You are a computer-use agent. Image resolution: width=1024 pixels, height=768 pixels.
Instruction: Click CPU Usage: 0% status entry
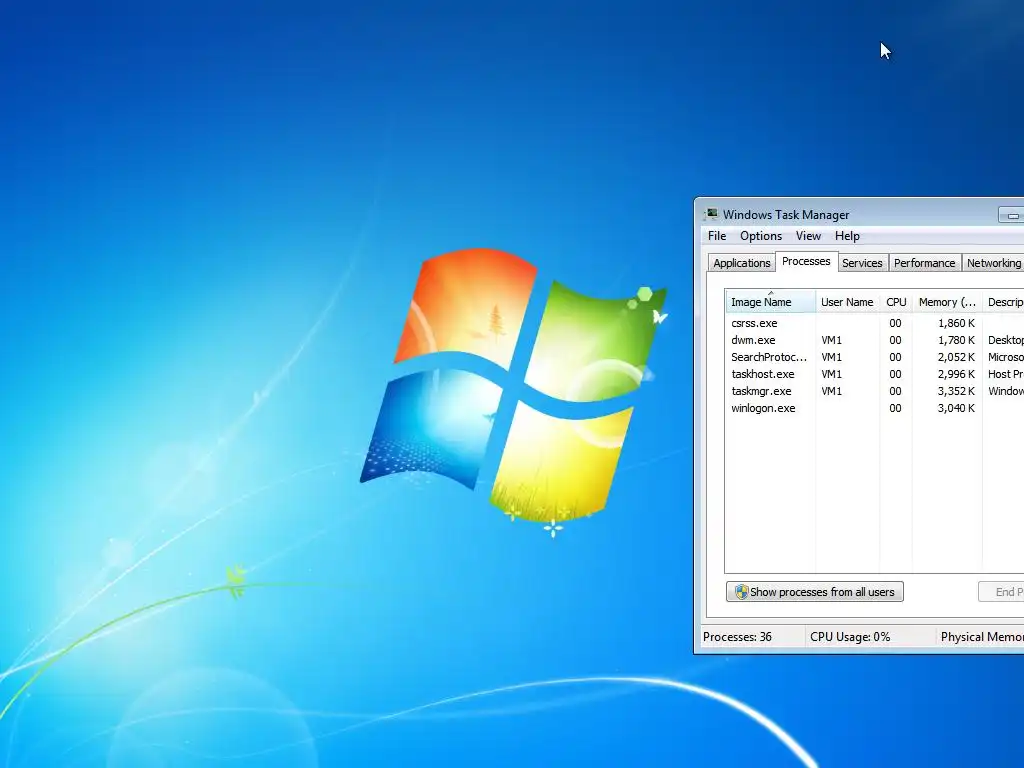850,637
